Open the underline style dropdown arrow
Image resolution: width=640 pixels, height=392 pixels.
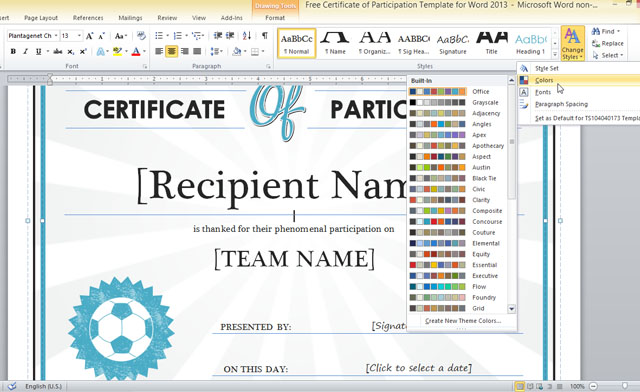pos(48,51)
